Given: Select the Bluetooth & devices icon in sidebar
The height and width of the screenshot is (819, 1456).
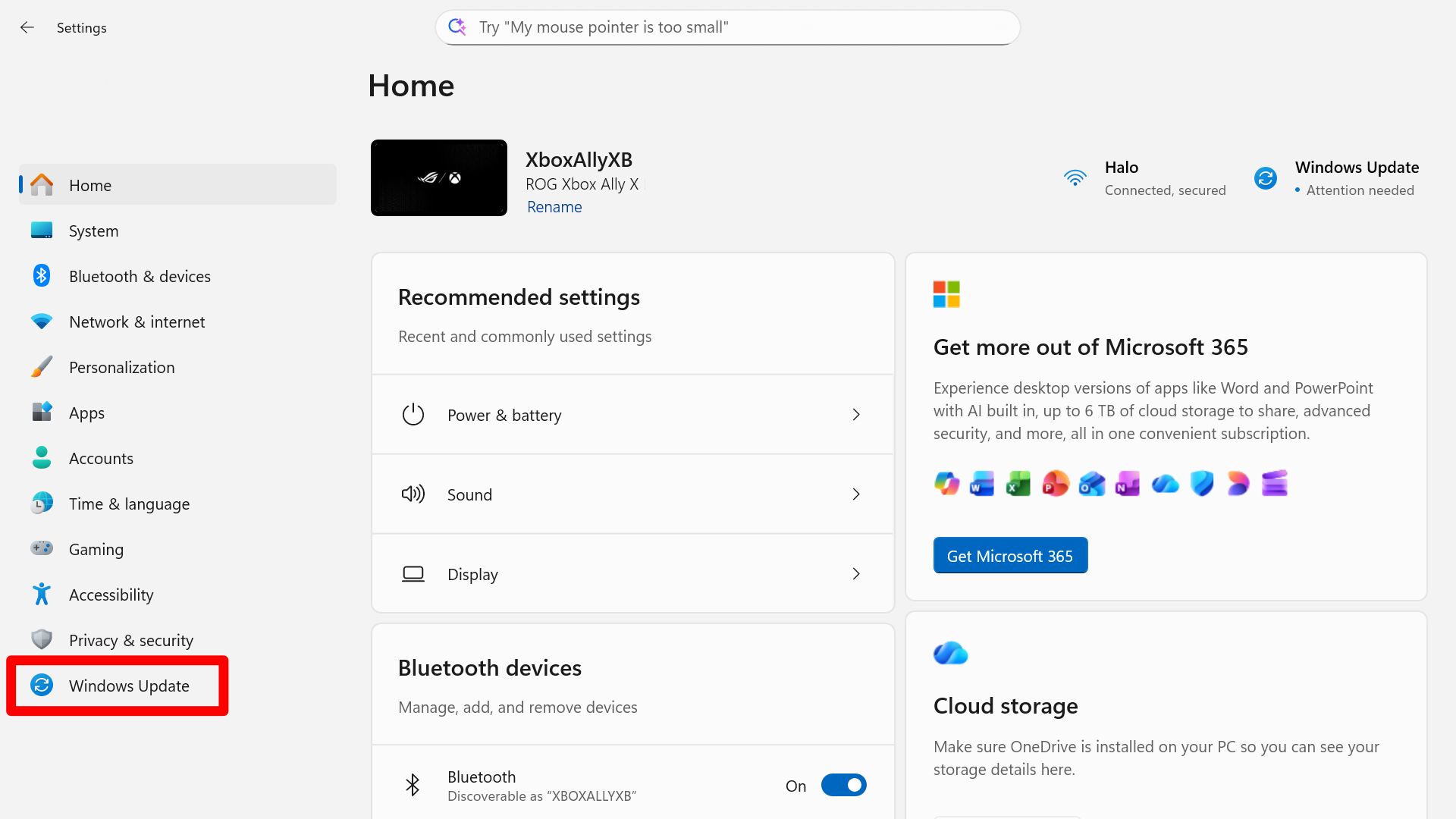Looking at the screenshot, I should tap(42, 276).
